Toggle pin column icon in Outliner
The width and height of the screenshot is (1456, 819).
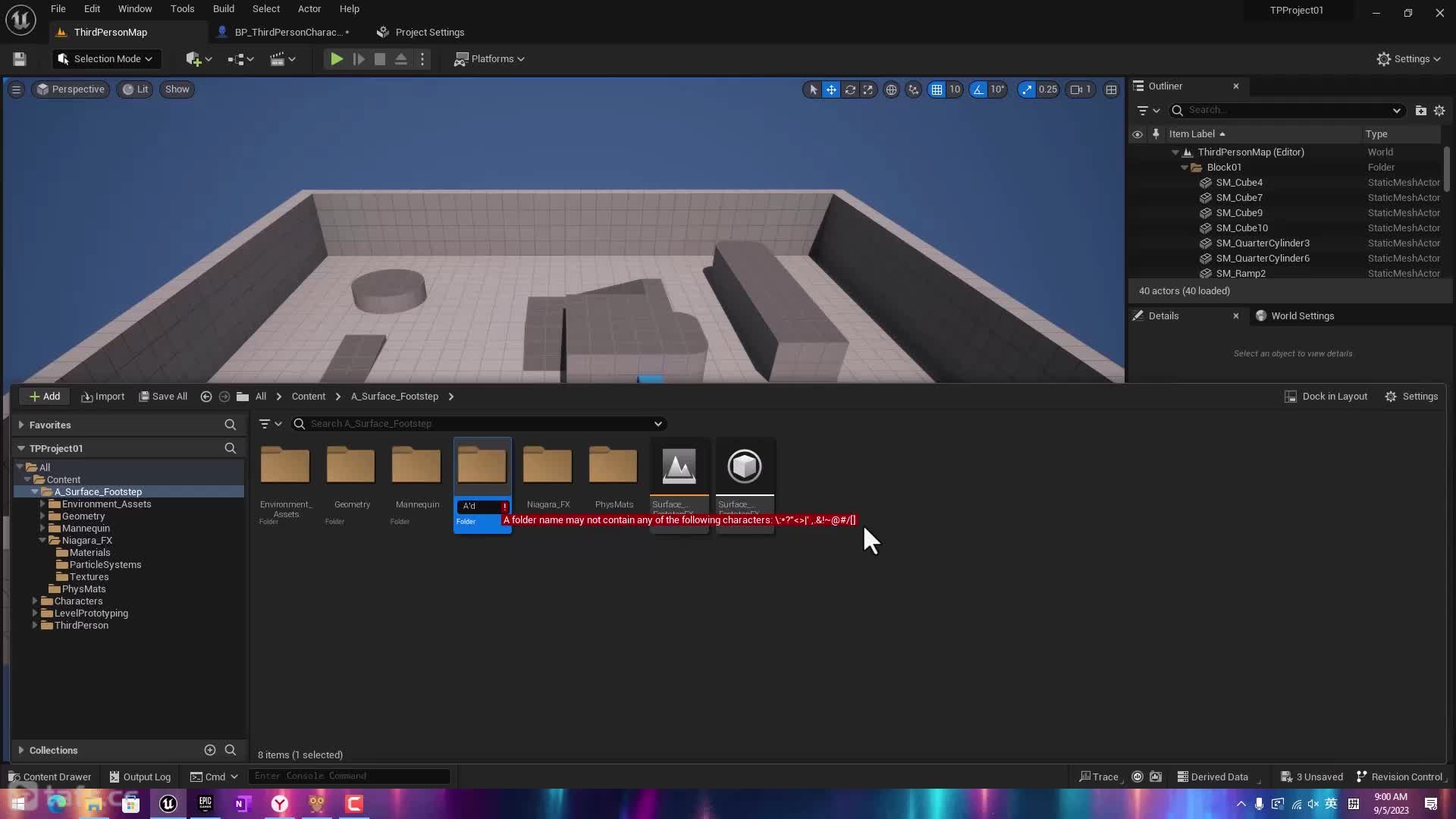pyautogui.click(x=1156, y=134)
